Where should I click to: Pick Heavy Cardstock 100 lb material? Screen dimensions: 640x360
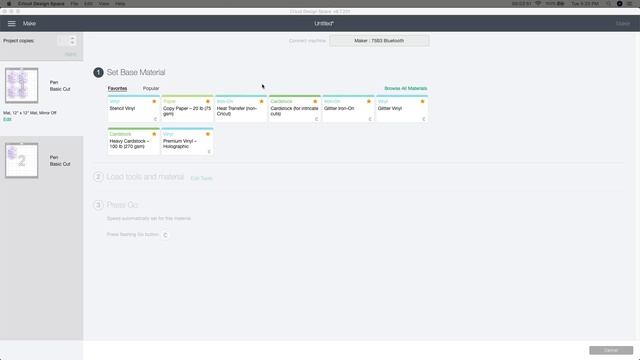tap(133, 142)
